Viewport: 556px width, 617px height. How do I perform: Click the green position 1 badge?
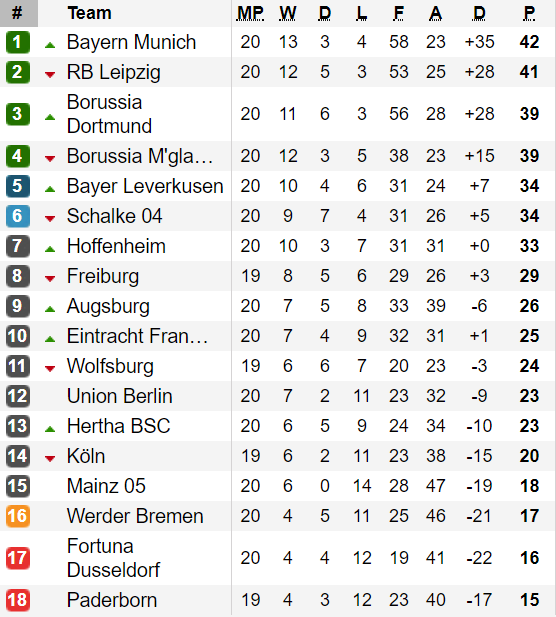[x=18, y=42]
